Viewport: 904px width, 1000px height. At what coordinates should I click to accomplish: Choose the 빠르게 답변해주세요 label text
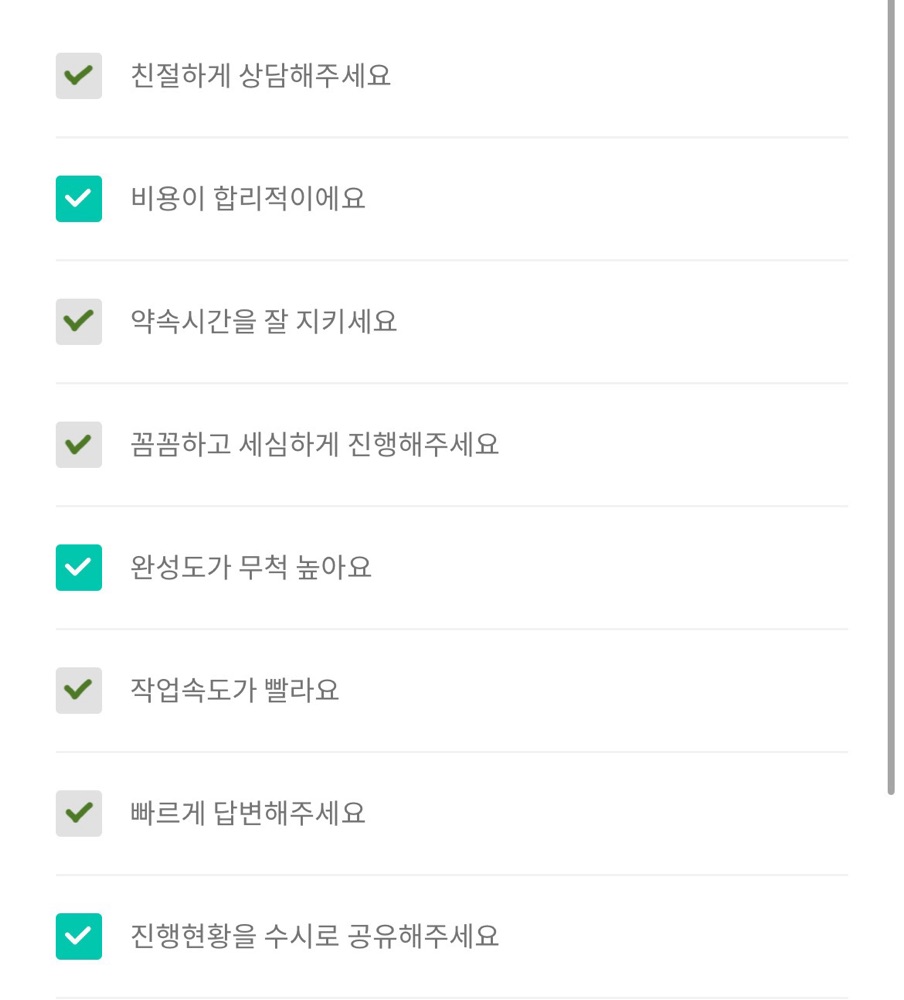pyautogui.click(x=248, y=813)
